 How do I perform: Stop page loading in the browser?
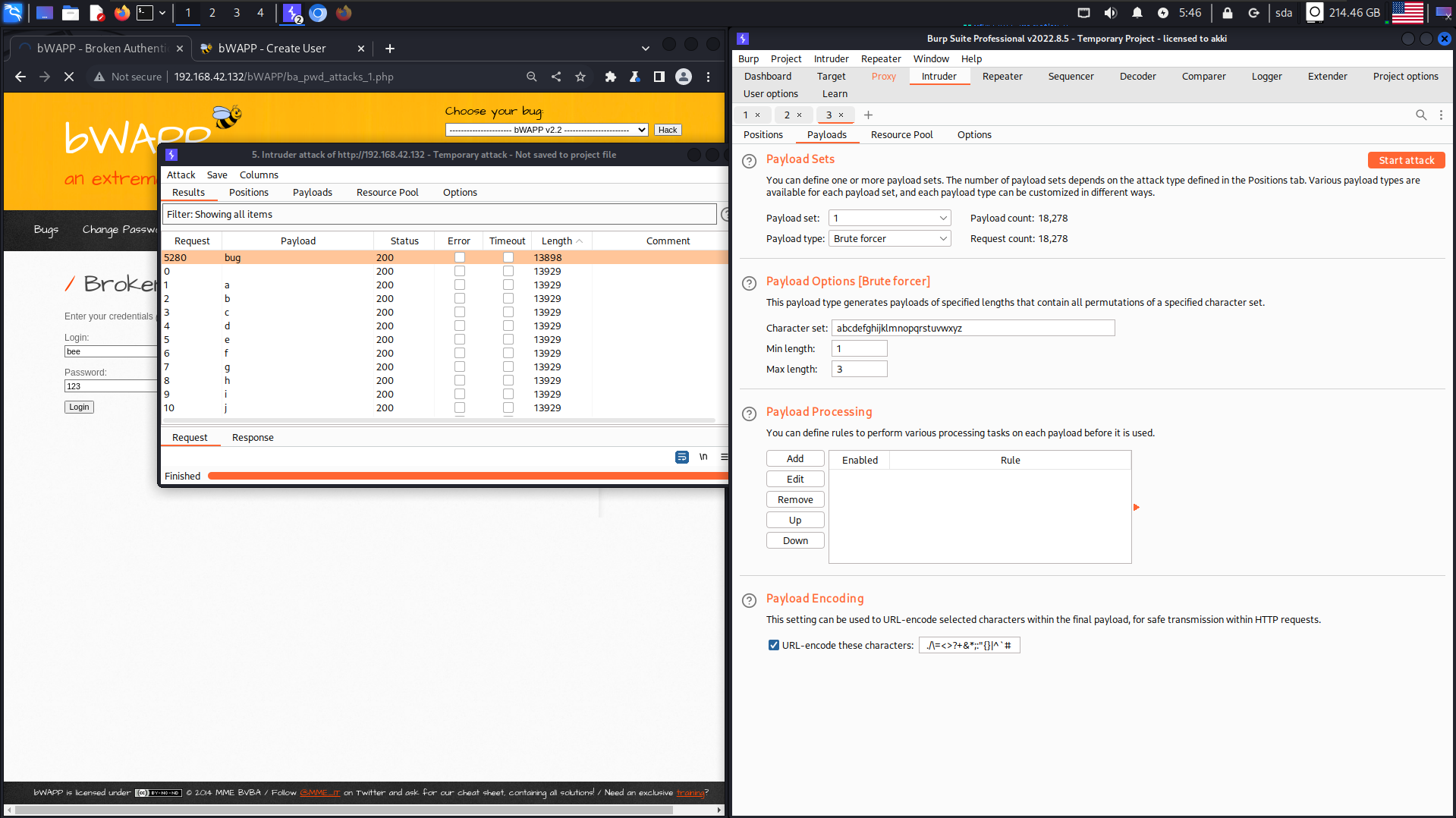(69, 77)
